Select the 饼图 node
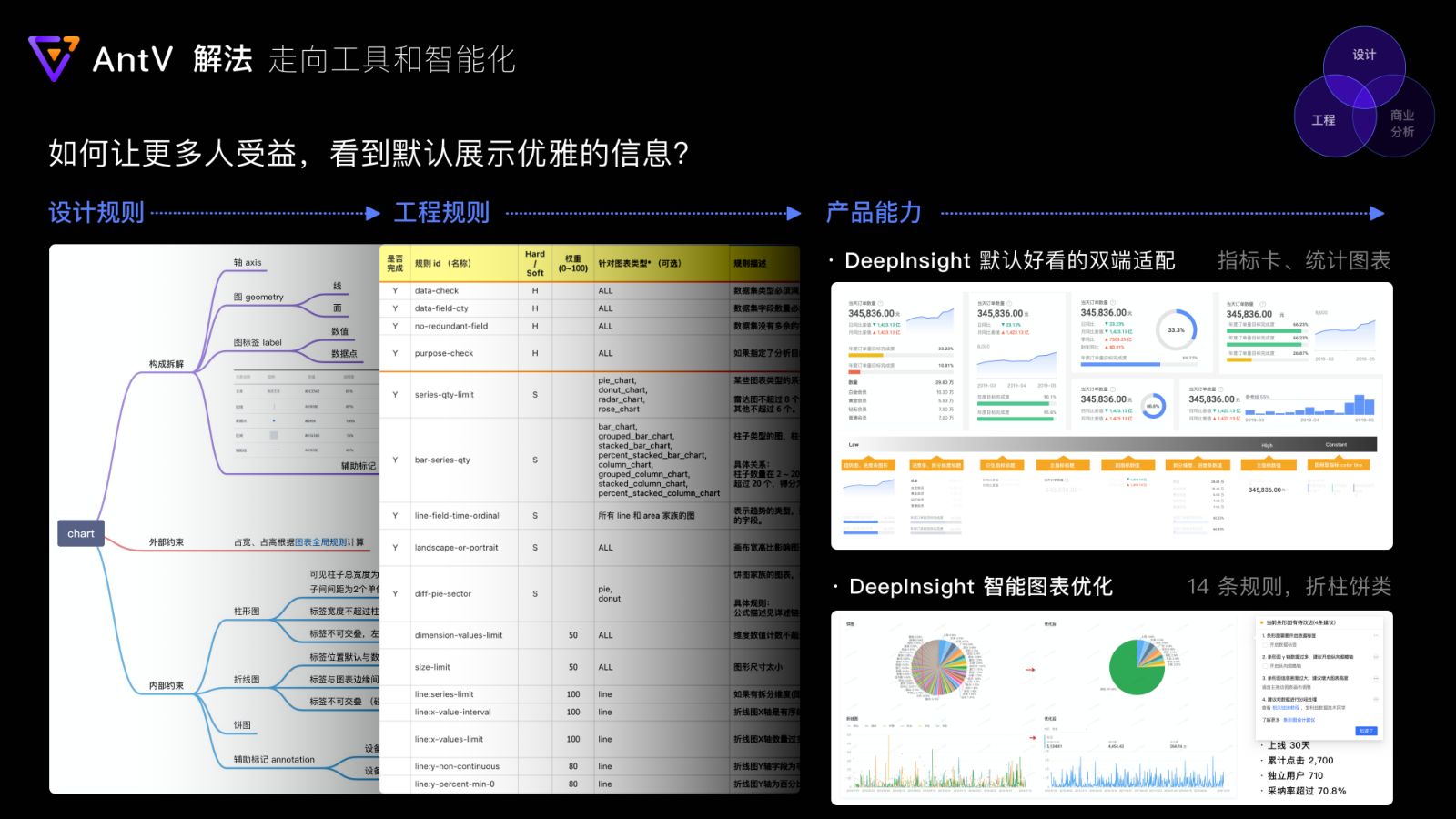Image resolution: width=1456 pixels, height=819 pixels. point(242,725)
